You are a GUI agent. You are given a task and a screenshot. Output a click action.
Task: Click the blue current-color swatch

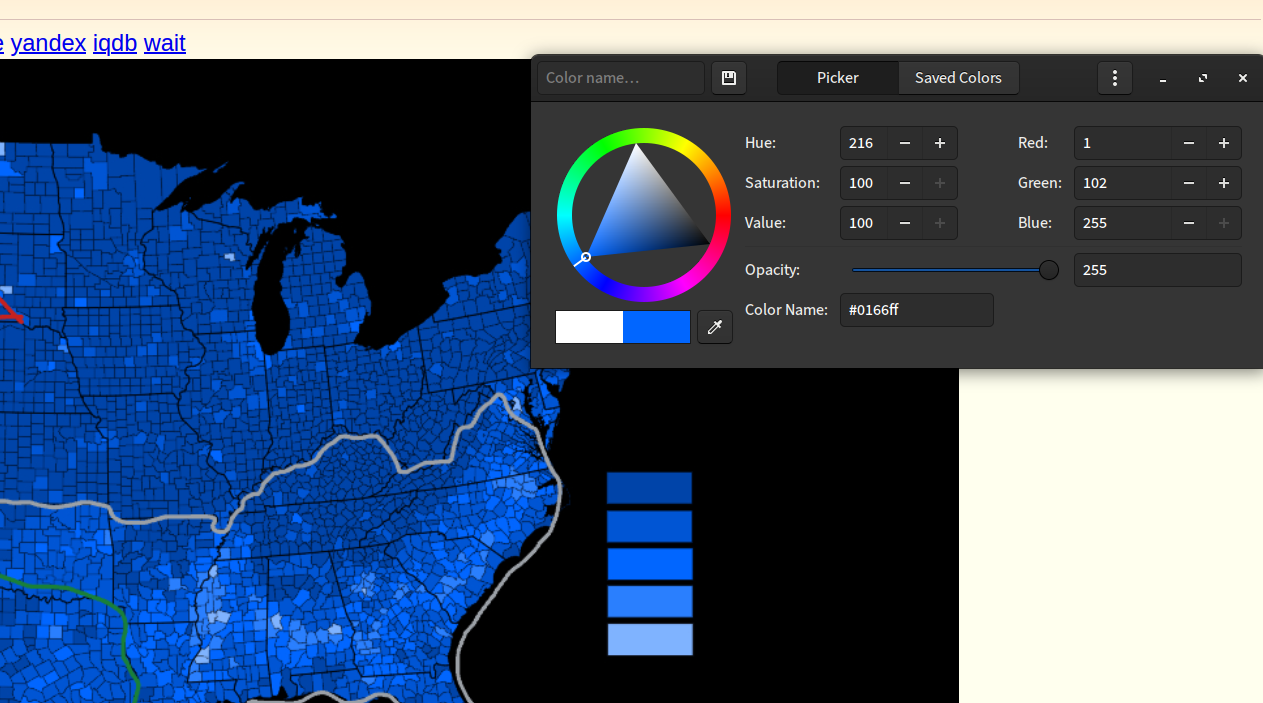657,327
